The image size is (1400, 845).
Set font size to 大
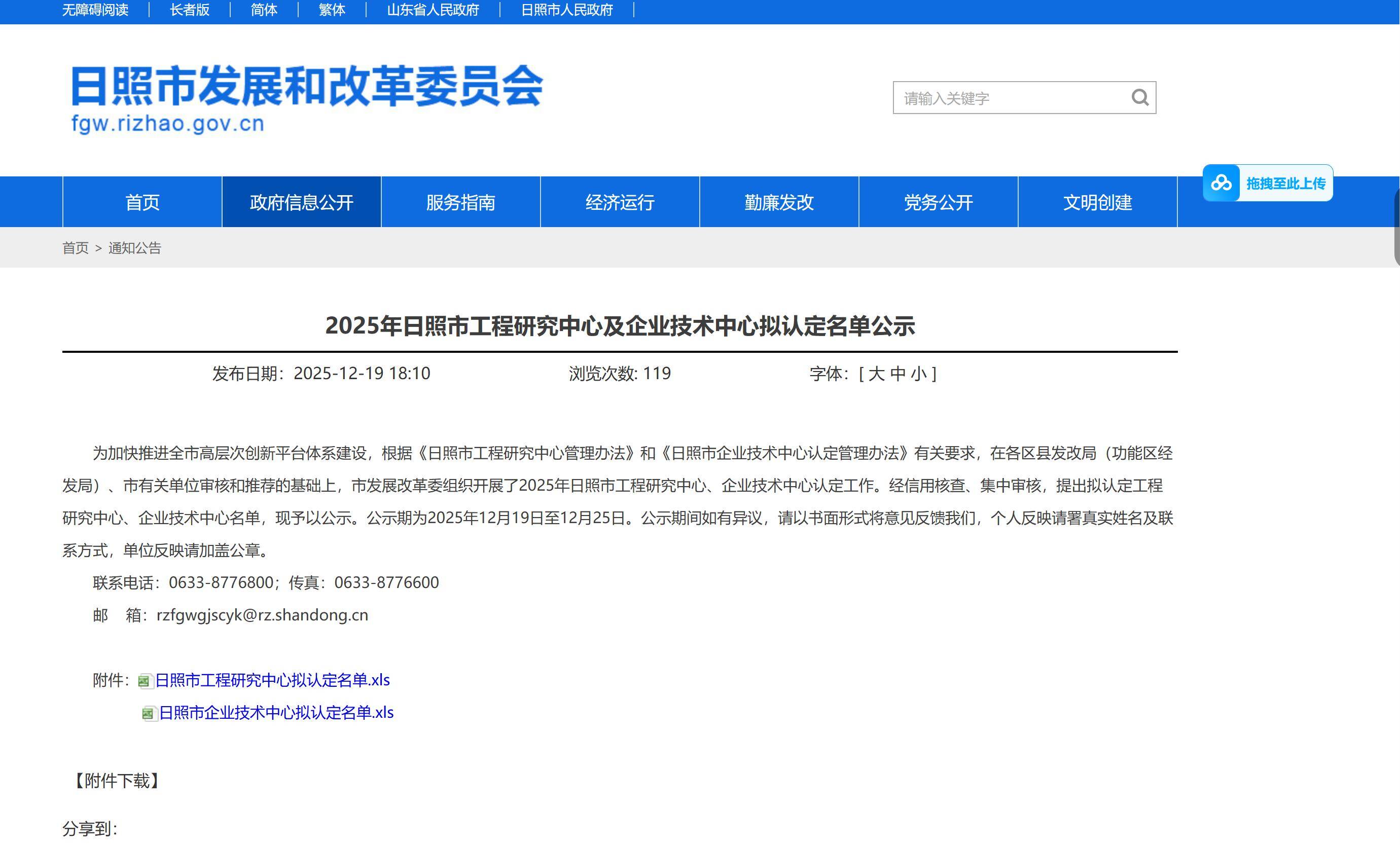pyautogui.click(x=876, y=374)
